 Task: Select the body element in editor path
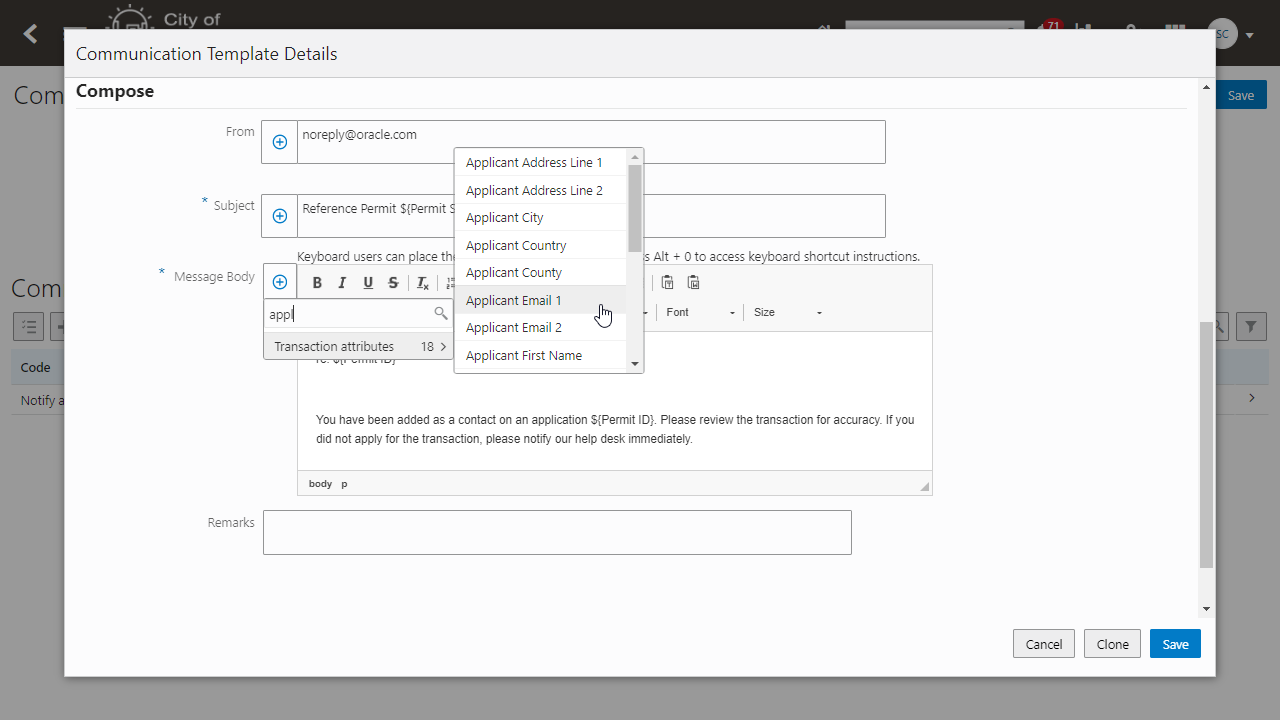coord(320,484)
